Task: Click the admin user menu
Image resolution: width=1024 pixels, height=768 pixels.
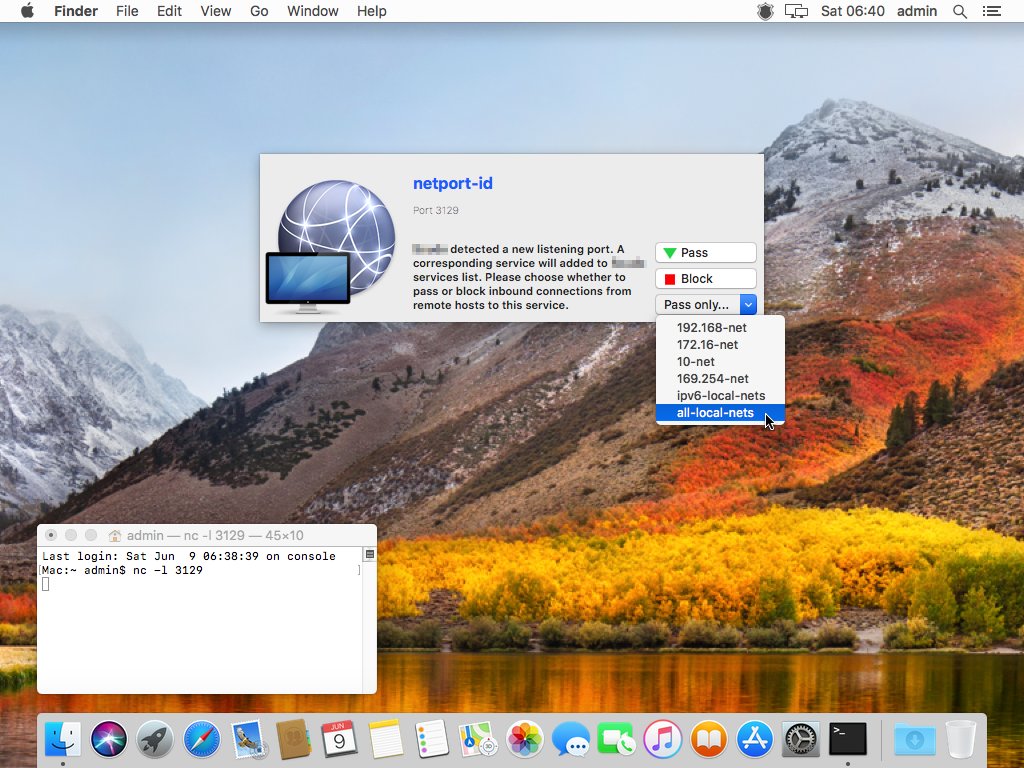Action: pyautogui.click(x=917, y=11)
